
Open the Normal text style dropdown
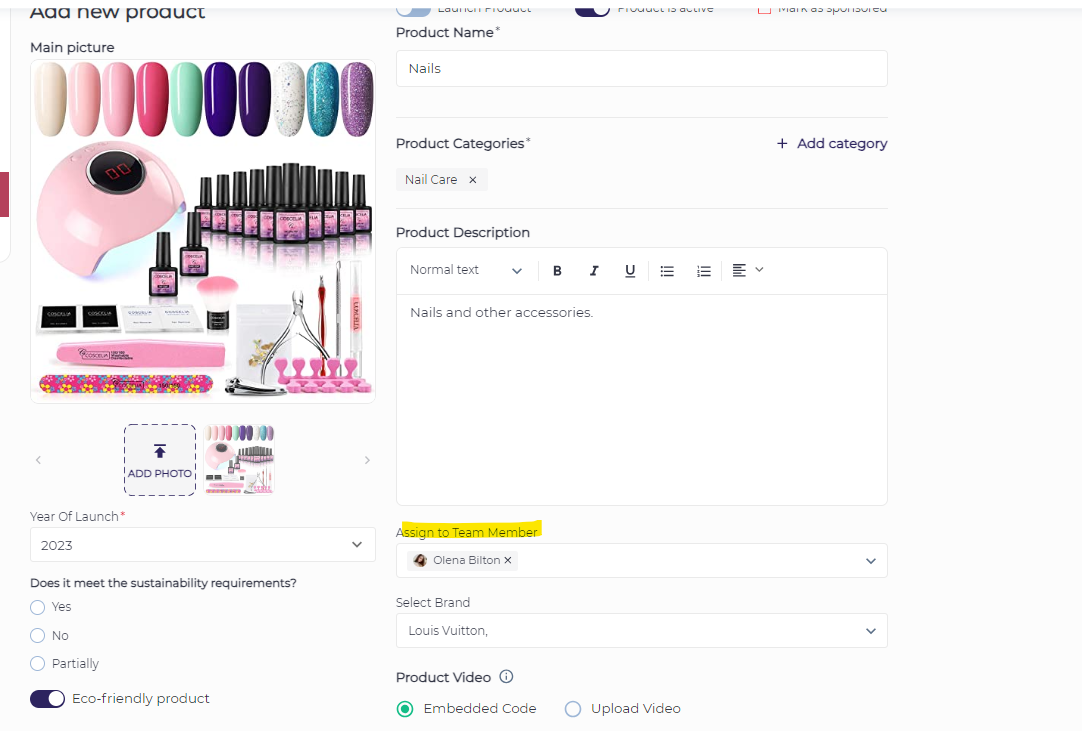point(466,270)
